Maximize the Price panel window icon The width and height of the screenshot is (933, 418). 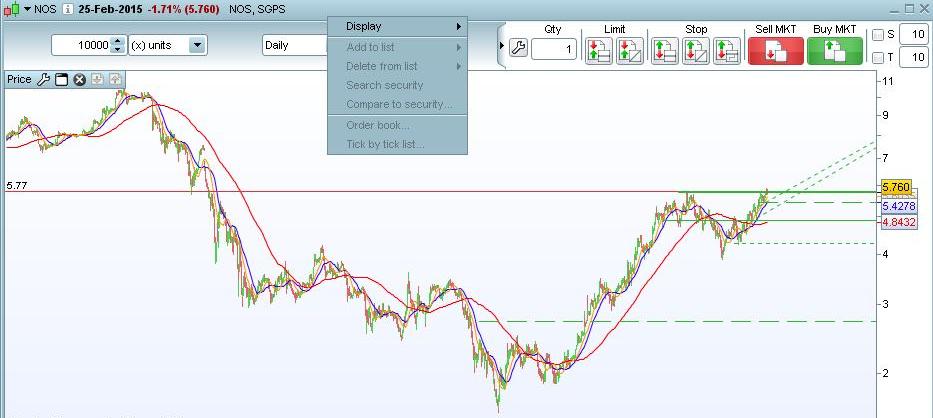(x=61, y=79)
